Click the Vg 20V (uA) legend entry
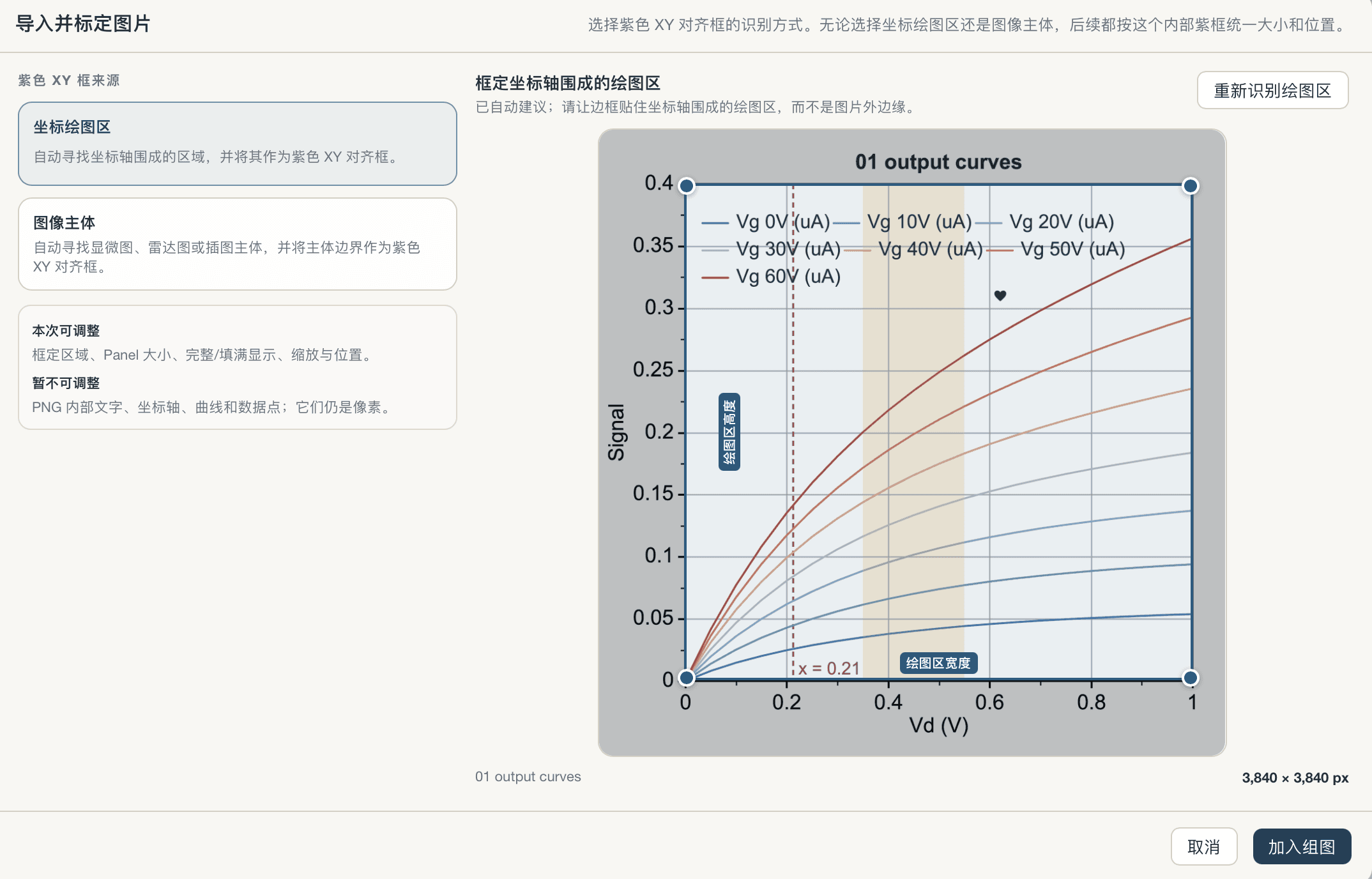This screenshot has width=1372, height=879. [1045, 222]
